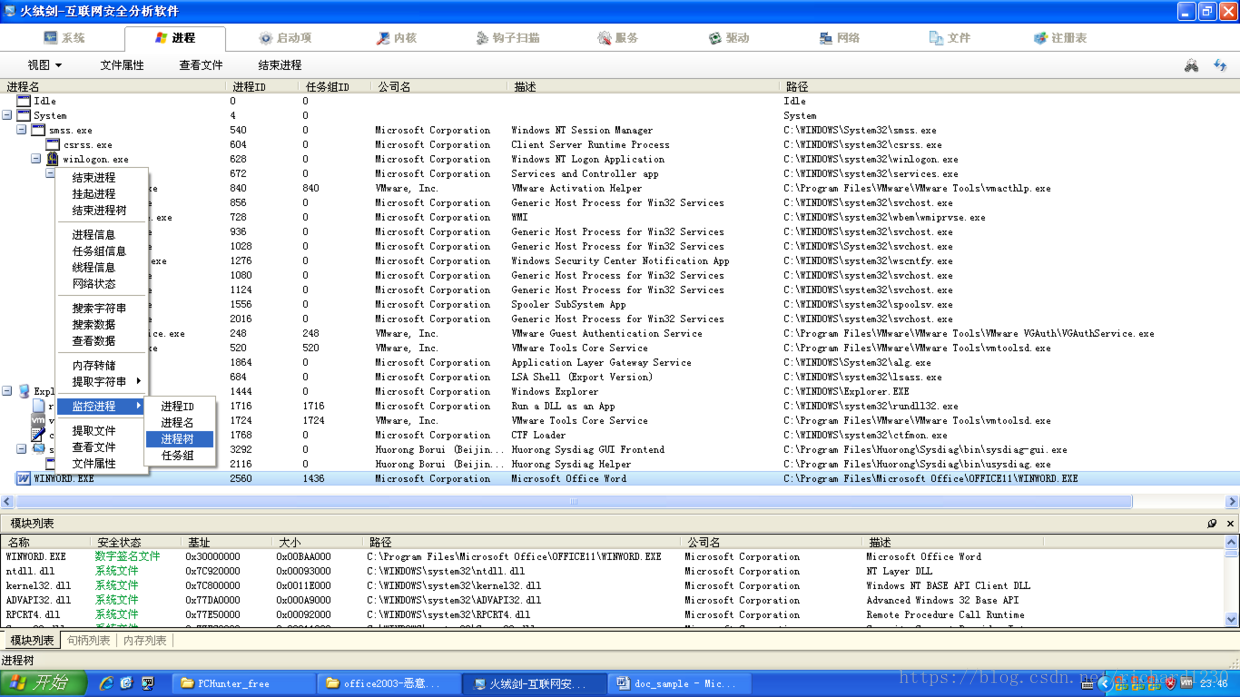1240x697 pixels.
Task: Click the winlogon.exe process icon
Action: (52, 159)
